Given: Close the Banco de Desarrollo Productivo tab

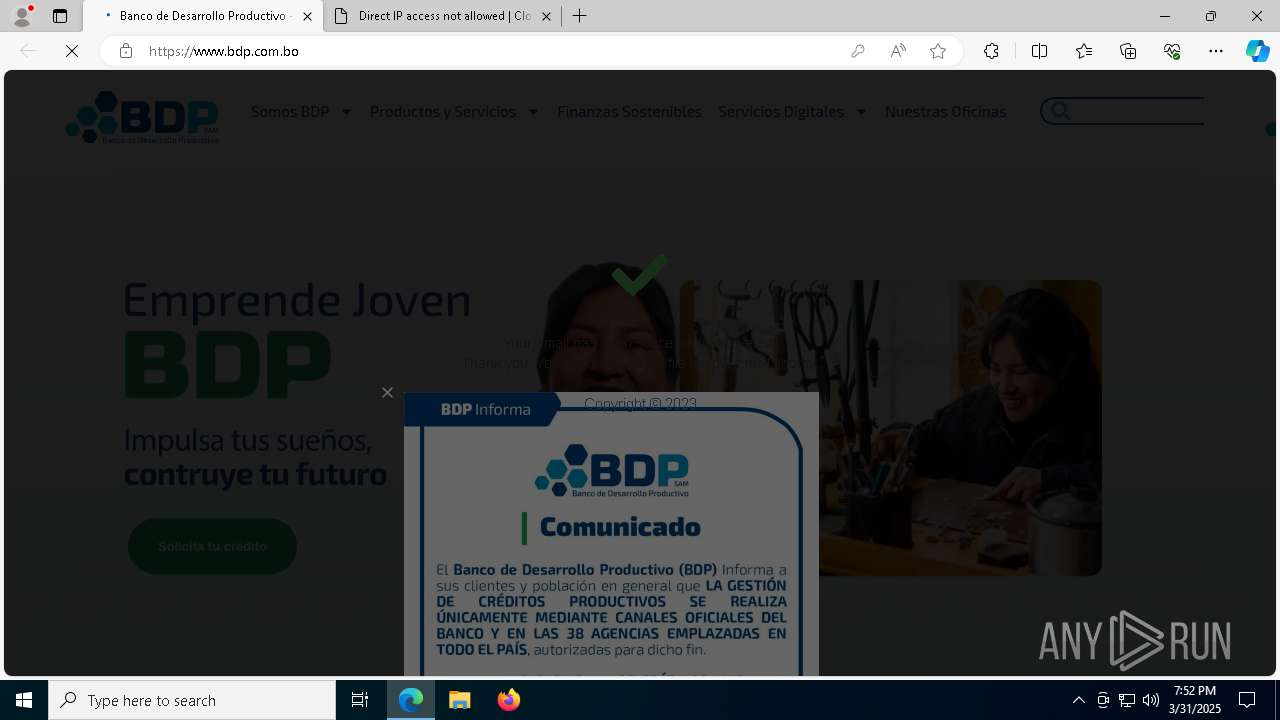Looking at the screenshot, I should point(307,16).
